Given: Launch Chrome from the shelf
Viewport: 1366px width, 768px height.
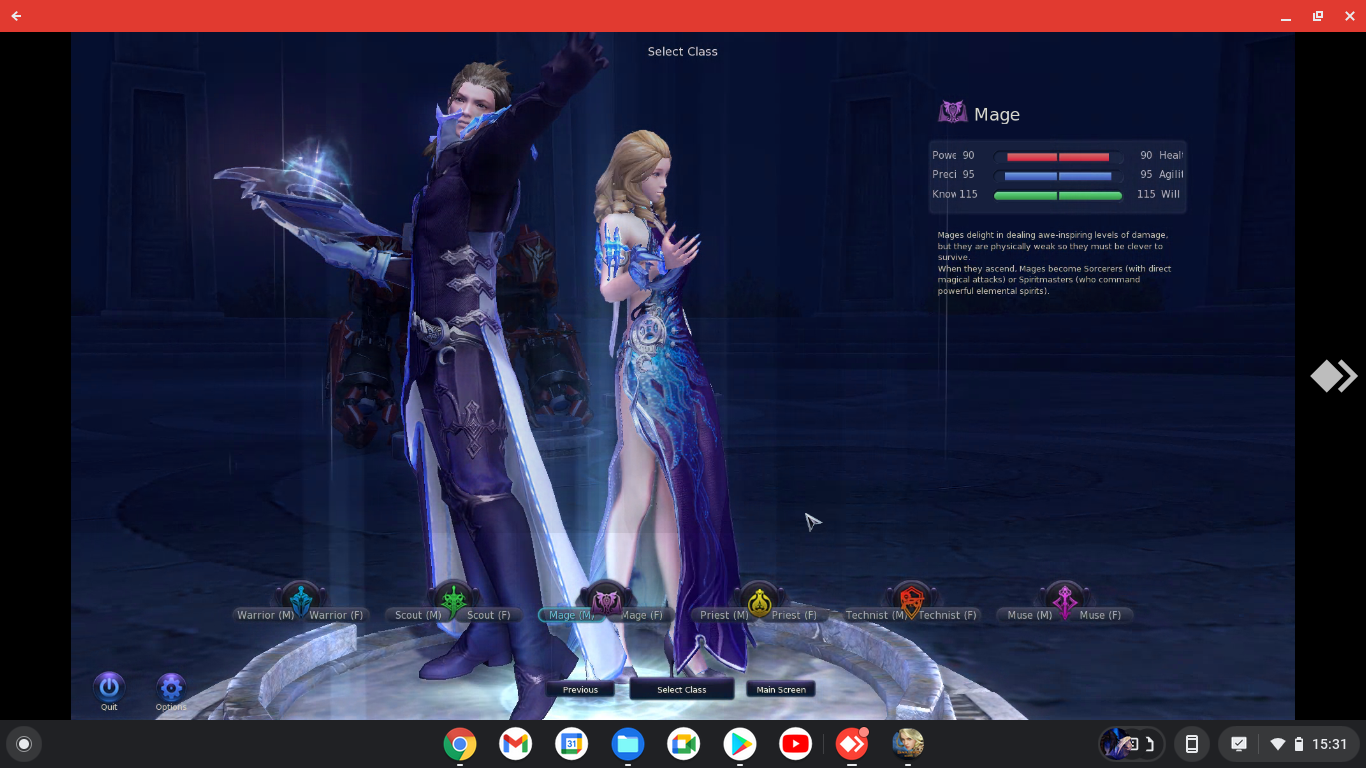Looking at the screenshot, I should 460,744.
